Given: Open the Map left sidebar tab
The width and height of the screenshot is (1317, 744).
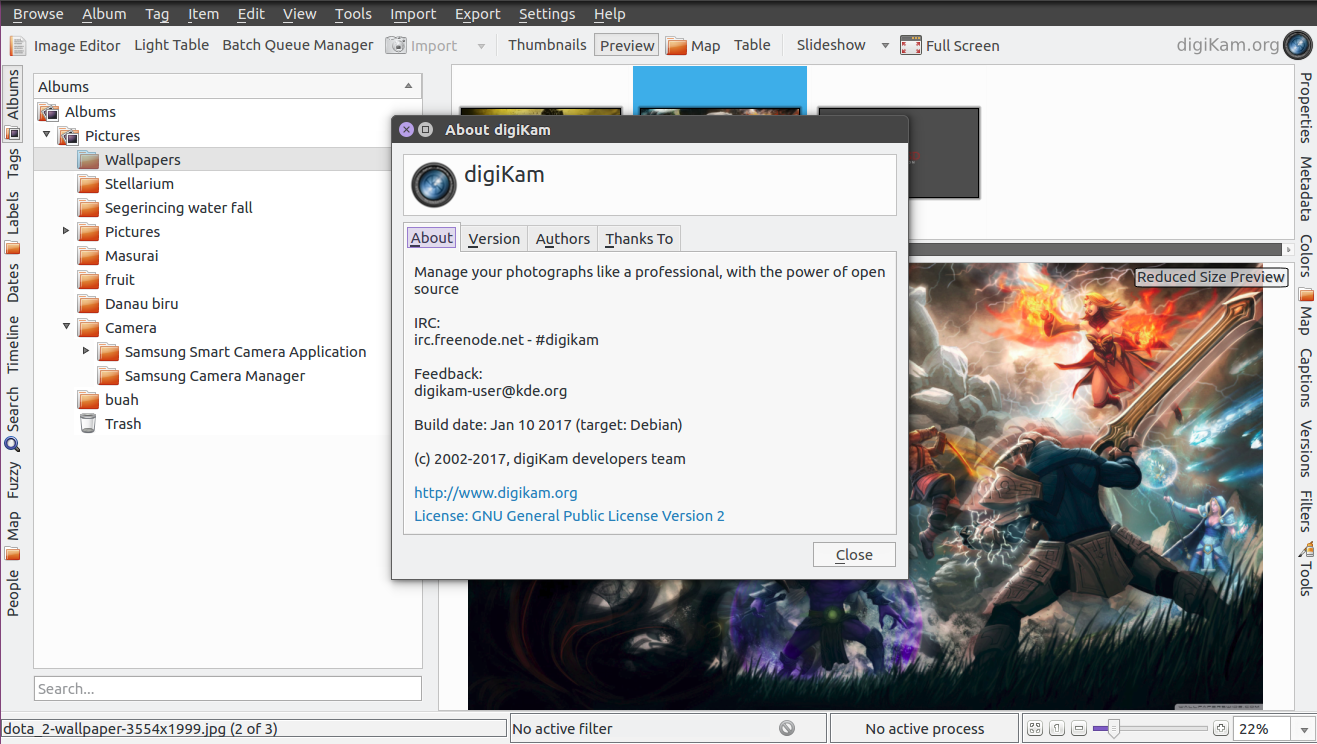Looking at the screenshot, I should (x=13, y=535).
